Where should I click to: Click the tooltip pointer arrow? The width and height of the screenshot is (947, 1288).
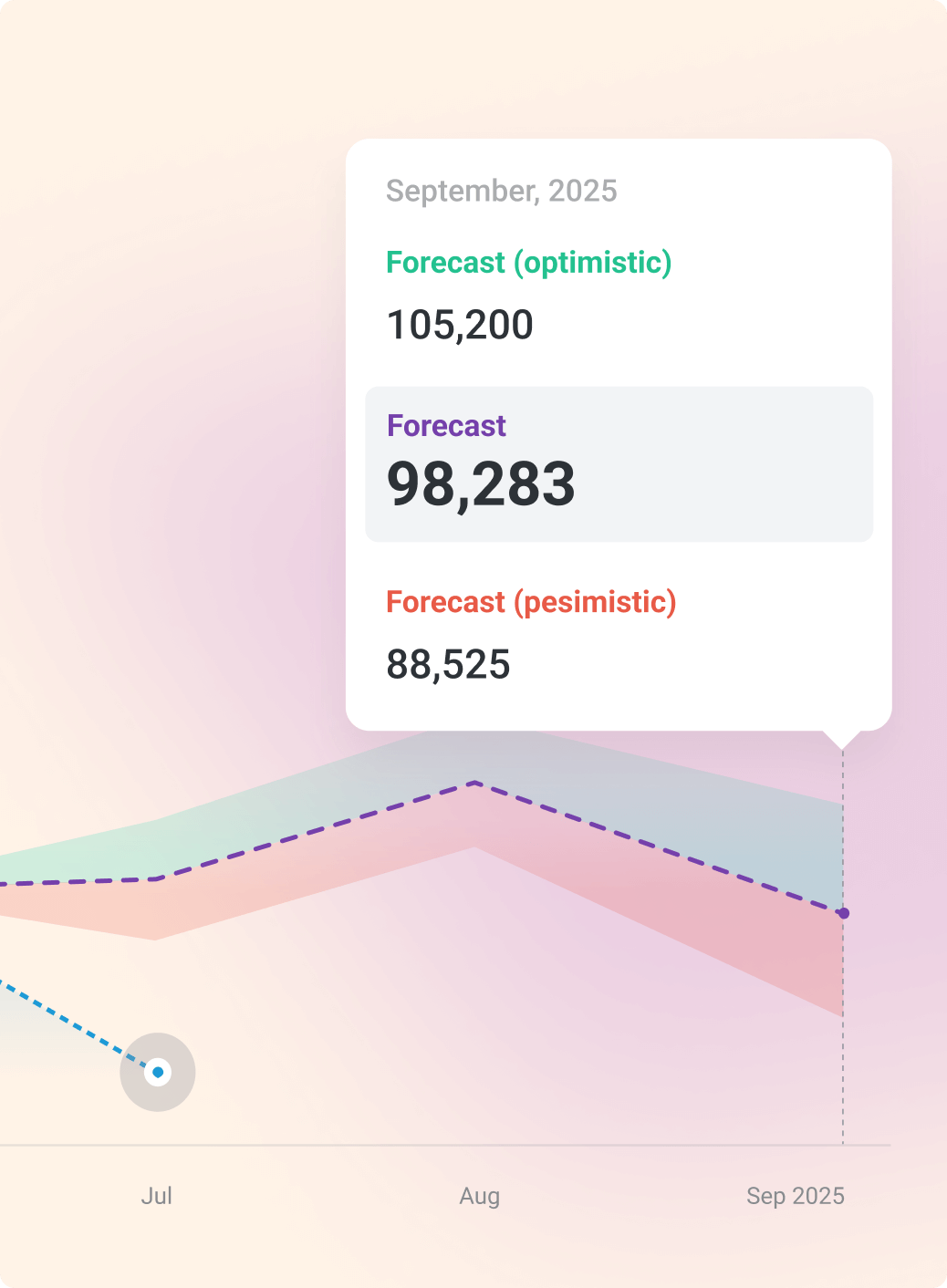tap(842, 740)
